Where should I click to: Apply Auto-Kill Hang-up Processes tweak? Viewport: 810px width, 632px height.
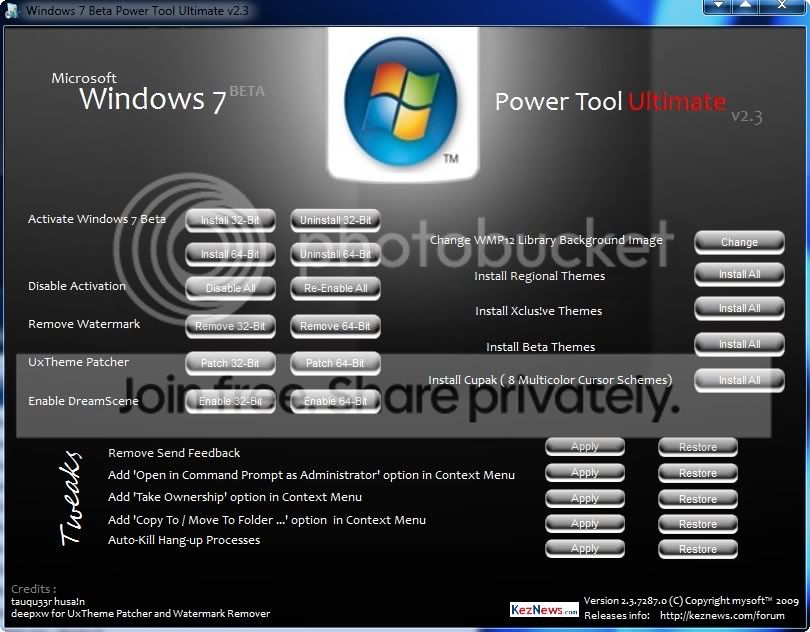click(x=585, y=549)
